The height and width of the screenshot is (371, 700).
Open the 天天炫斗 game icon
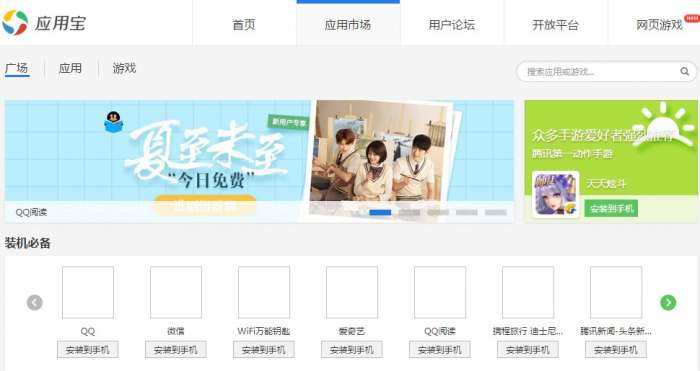click(x=555, y=195)
